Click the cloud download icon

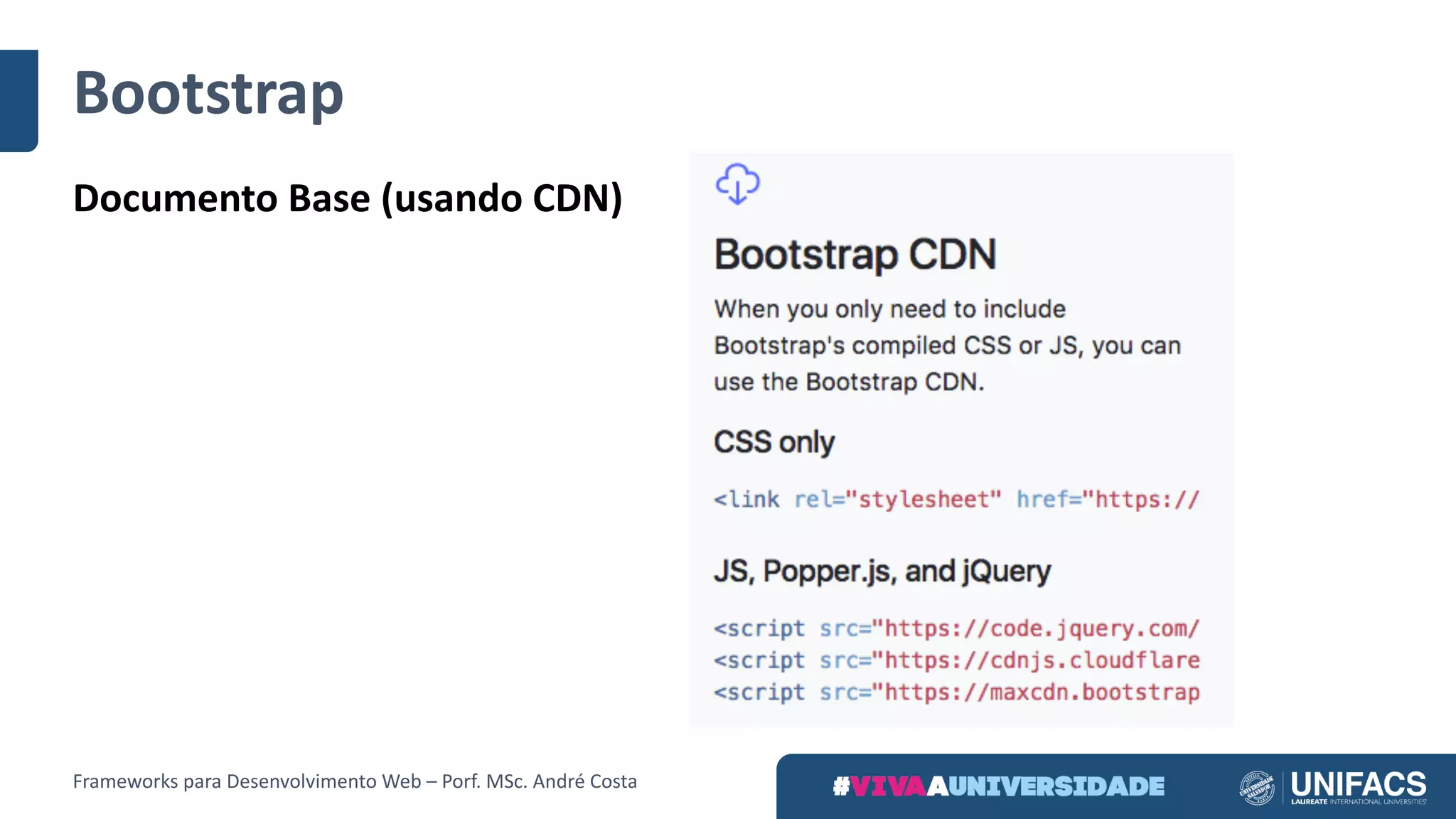(737, 183)
